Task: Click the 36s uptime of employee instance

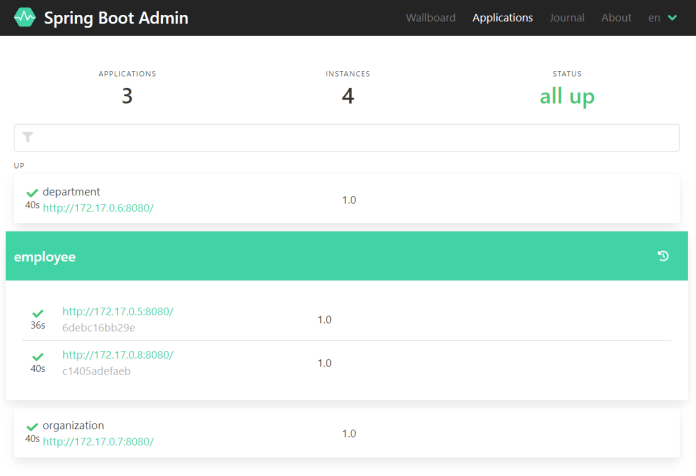Action: click(x=38, y=325)
